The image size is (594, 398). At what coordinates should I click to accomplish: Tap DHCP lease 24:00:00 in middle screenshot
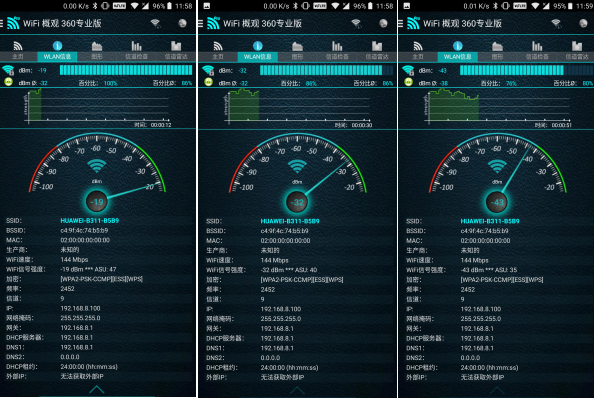289,367
